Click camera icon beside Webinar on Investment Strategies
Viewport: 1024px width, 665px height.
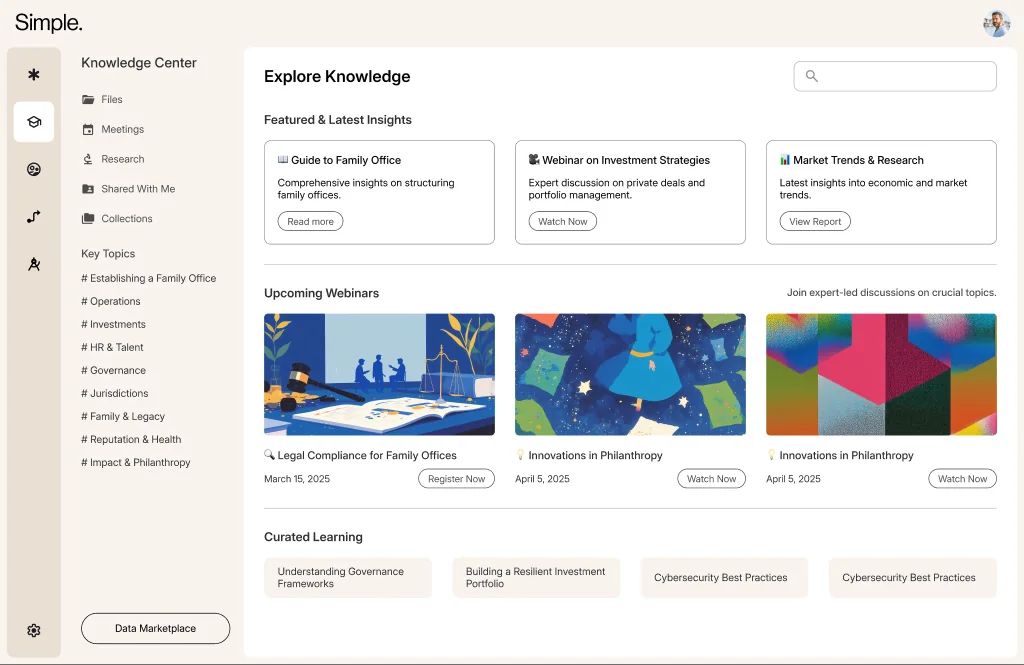534,159
